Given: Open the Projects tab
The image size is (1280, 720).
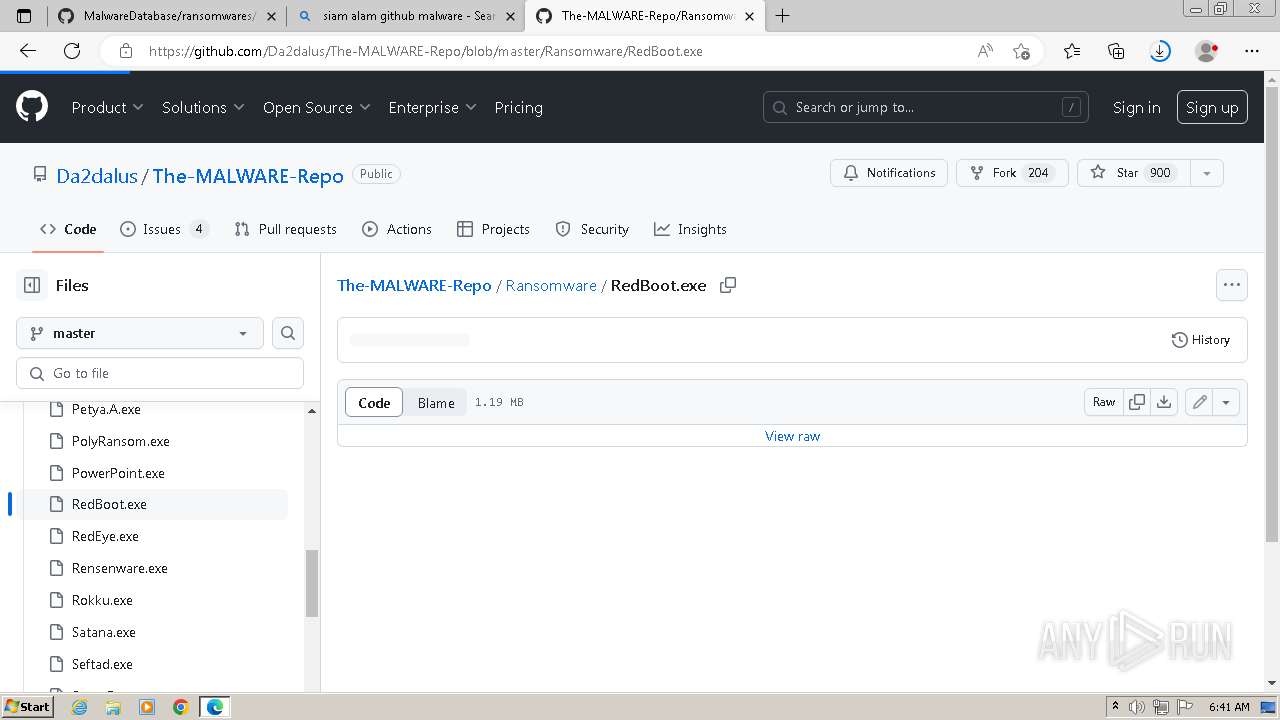Looking at the screenshot, I should [493, 229].
